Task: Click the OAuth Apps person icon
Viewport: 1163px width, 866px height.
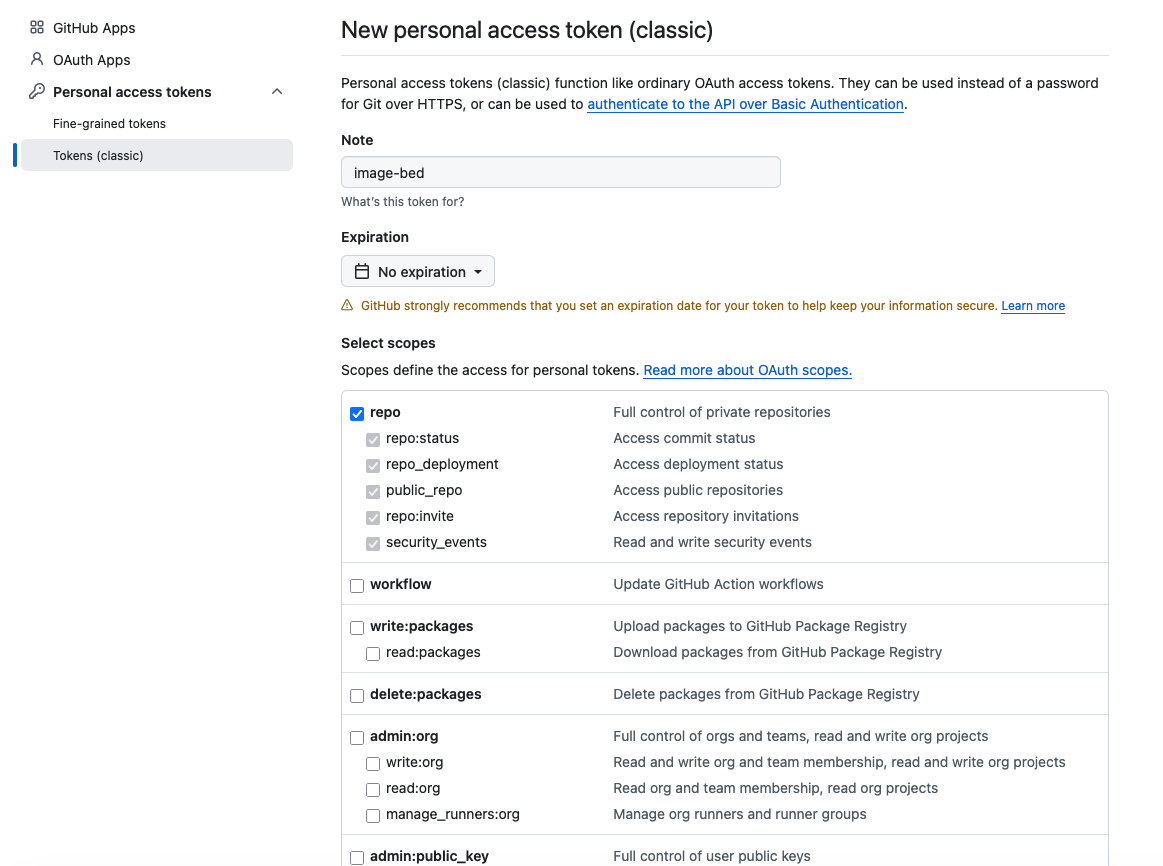Action: [x=37, y=60]
